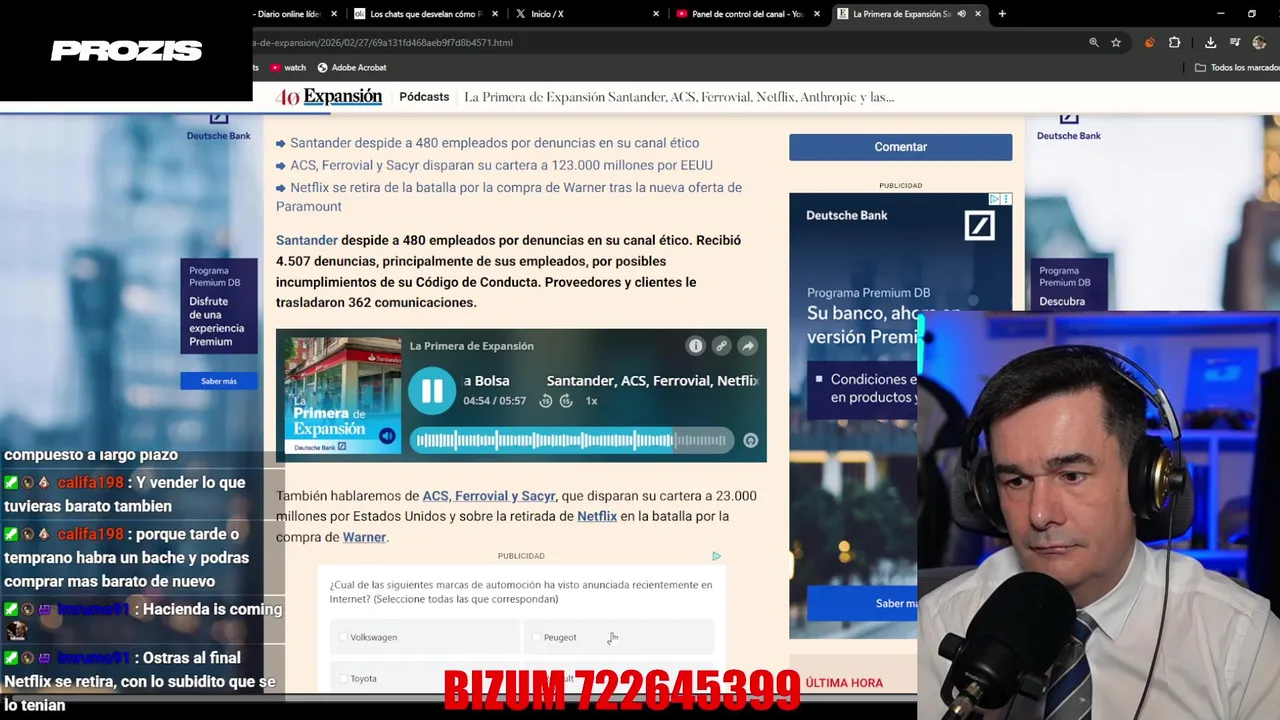Check the Volkswagen survey option
The width and height of the screenshot is (1280, 720).
[x=424, y=637]
